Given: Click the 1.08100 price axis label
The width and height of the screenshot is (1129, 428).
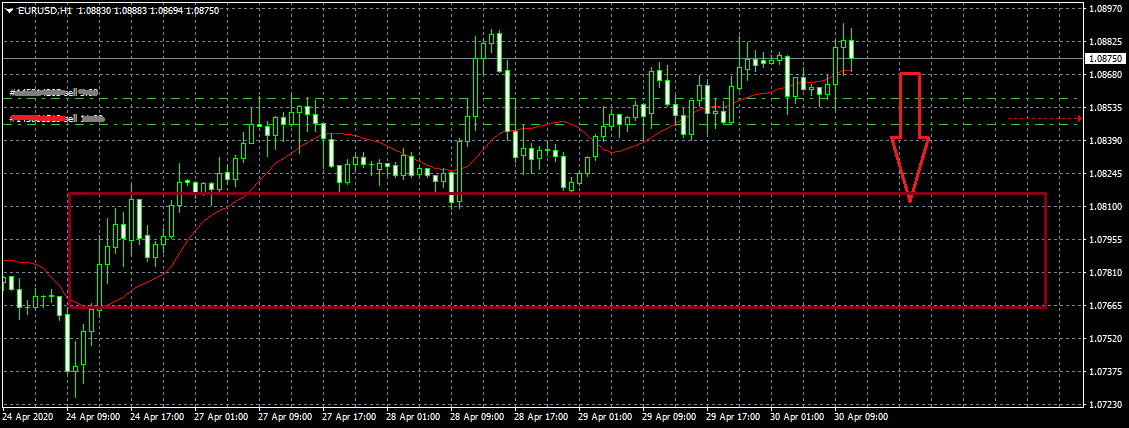Looking at the screenshot, I should pyautogui.click(x=1103, y=207).
